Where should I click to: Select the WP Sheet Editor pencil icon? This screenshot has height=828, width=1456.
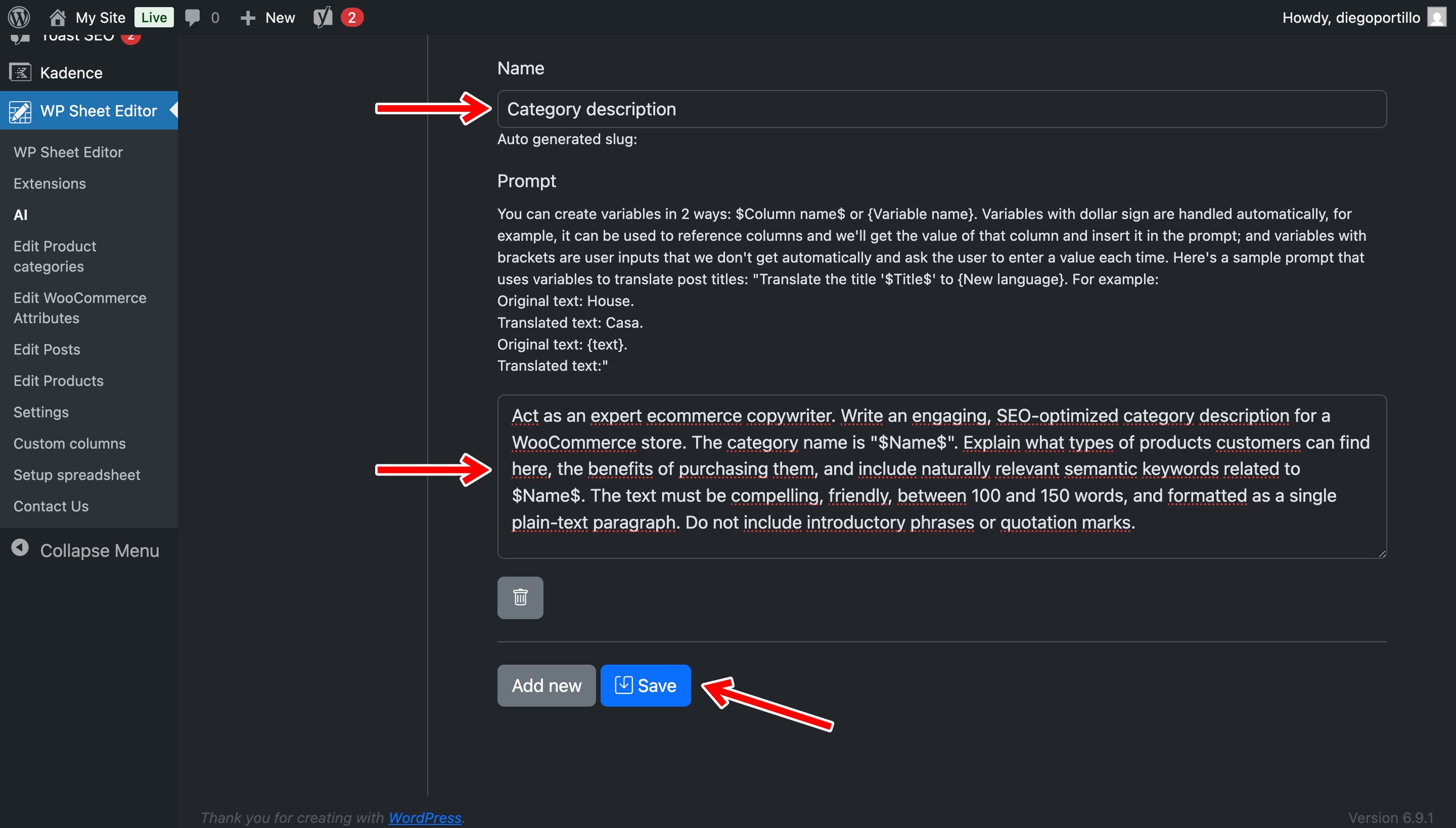20,111
